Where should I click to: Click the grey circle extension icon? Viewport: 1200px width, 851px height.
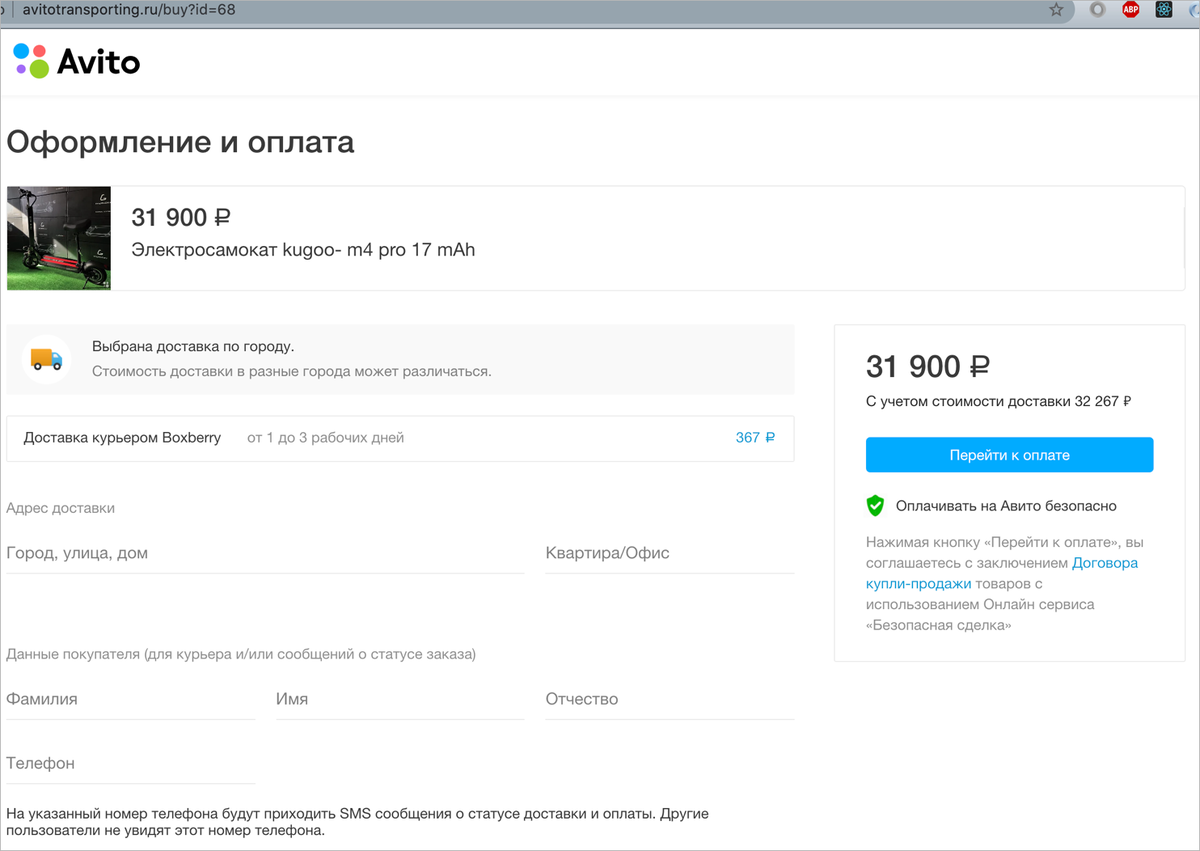click(1097, 10)
